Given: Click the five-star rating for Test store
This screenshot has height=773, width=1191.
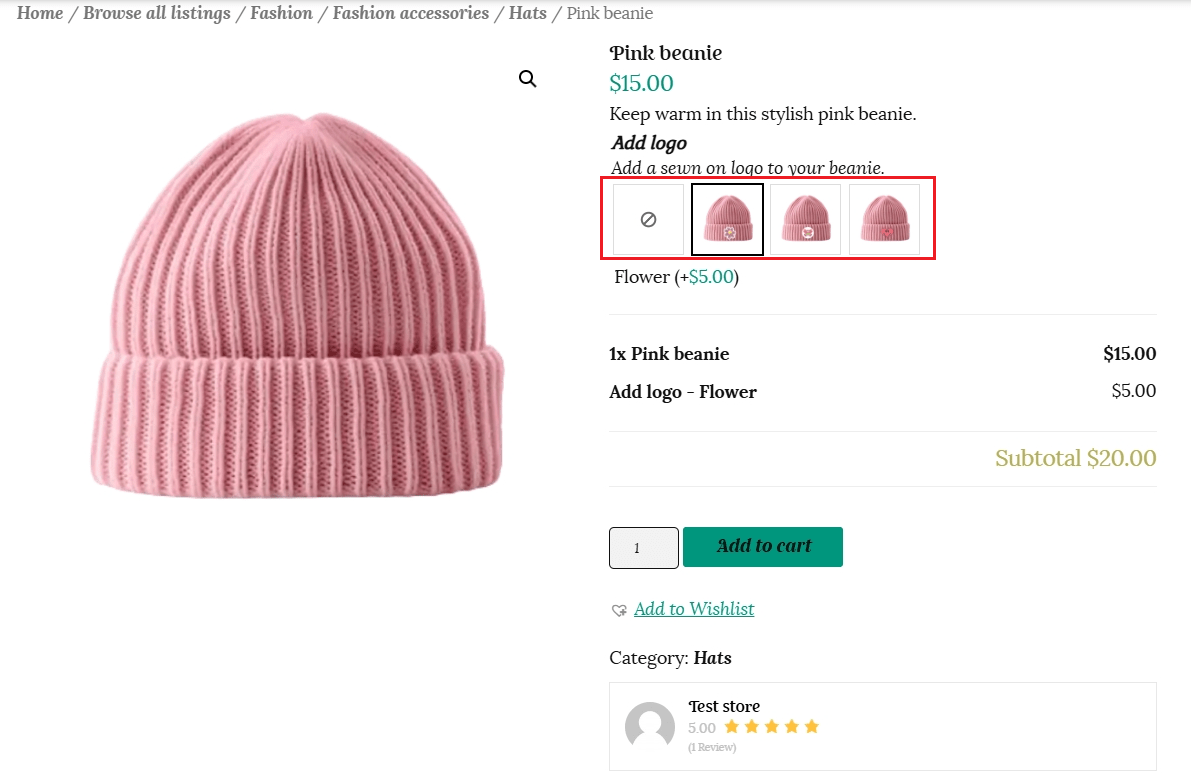Looking at the screenshot, I should [771, 727].
